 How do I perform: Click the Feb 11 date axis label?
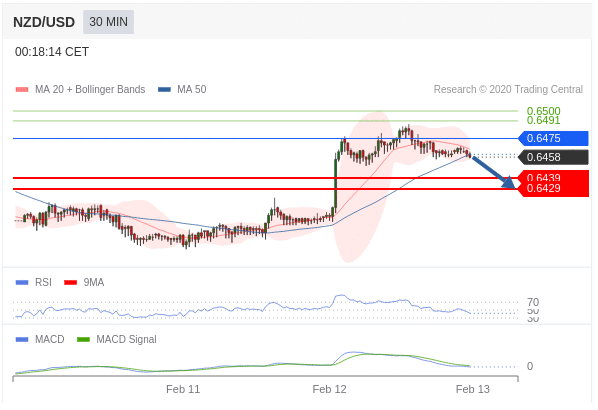(183, 389)
